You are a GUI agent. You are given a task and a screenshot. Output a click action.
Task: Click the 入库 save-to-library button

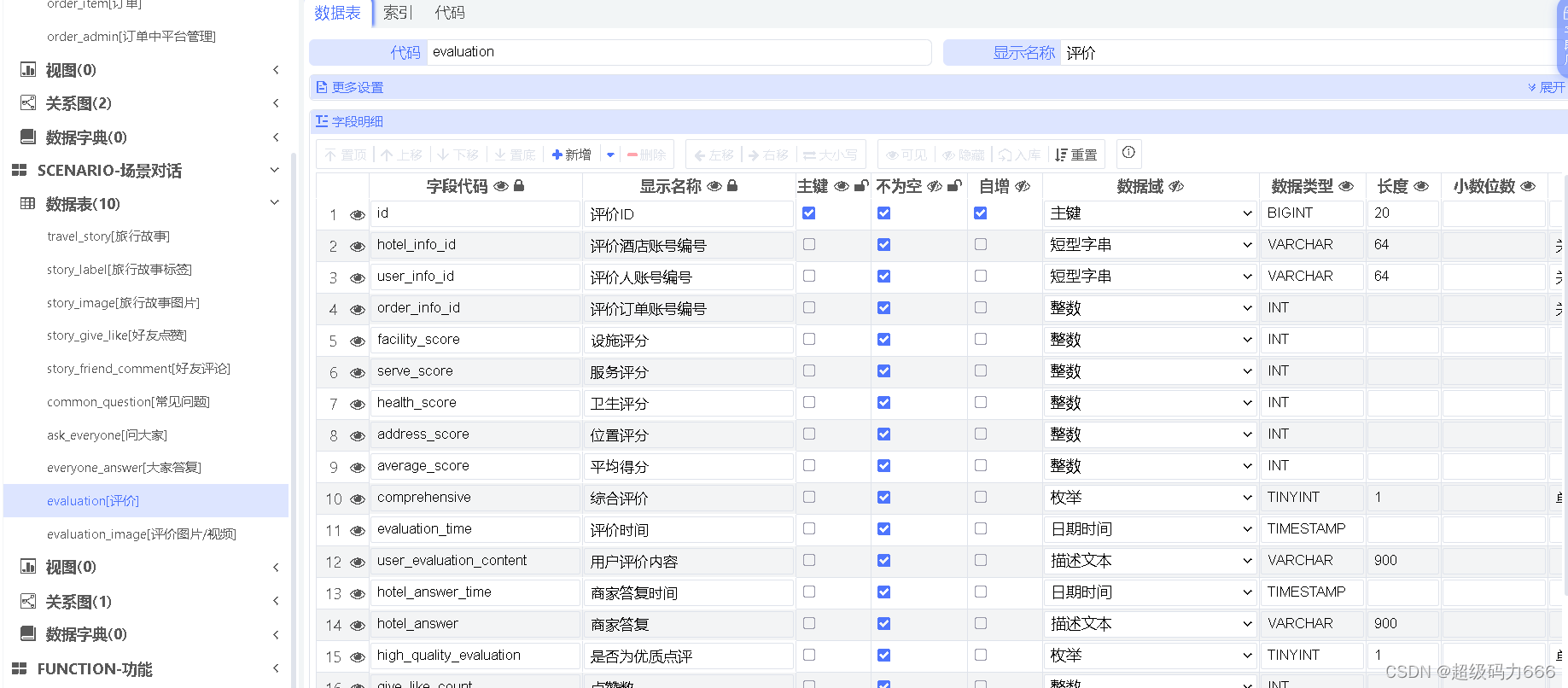1020,155
